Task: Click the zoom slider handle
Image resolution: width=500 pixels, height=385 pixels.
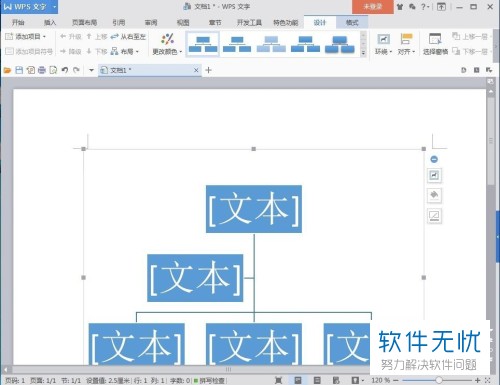Action: [x=439, y=380]
